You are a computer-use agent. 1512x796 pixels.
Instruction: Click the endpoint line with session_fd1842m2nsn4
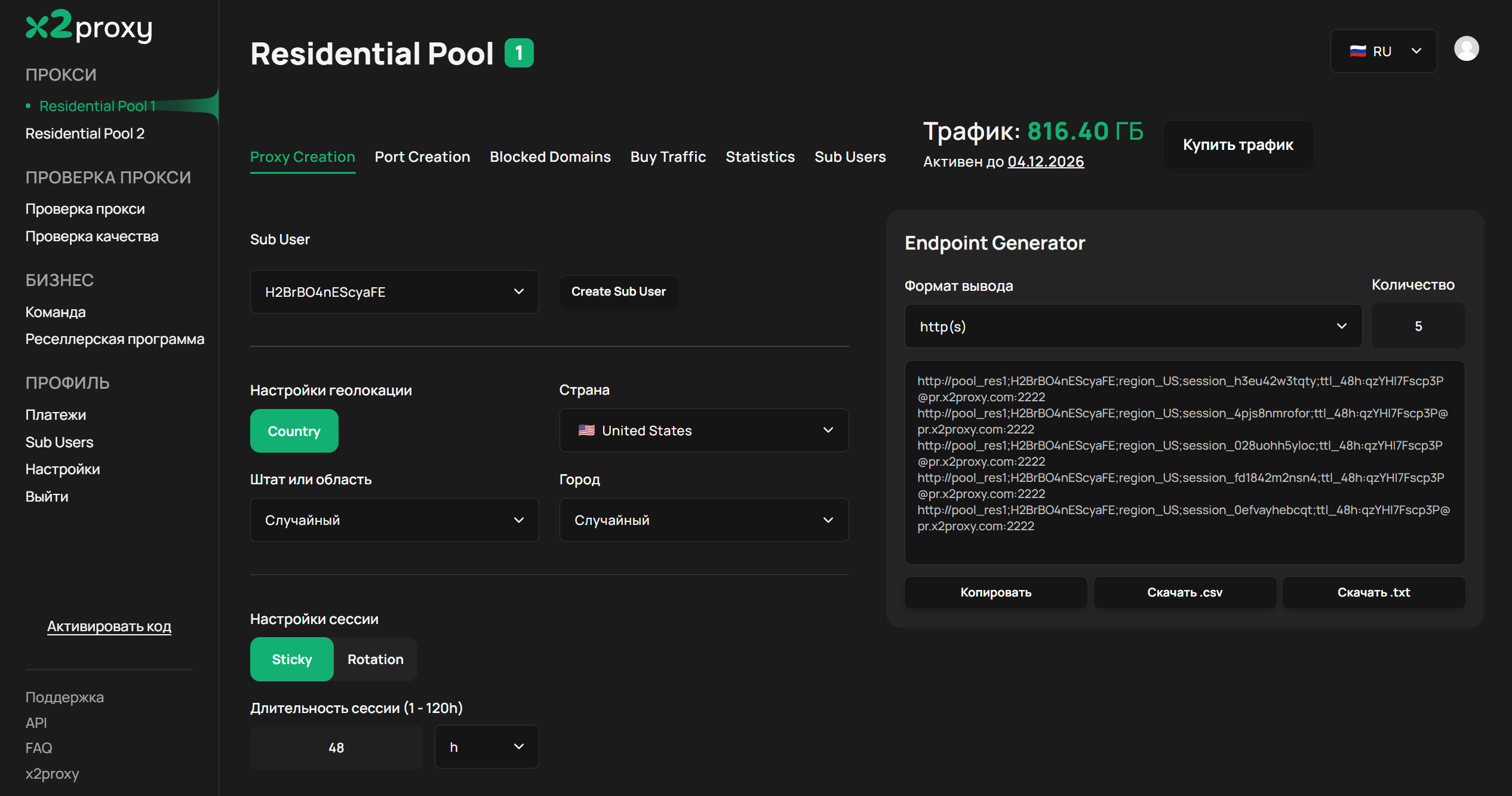1181,485
